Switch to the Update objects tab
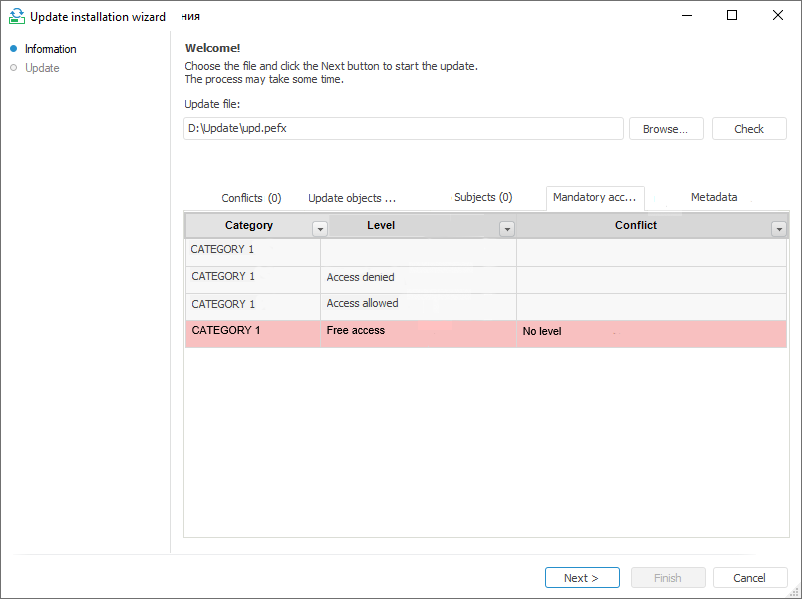This screenshot has width=802, height=599. click(352, 198)
